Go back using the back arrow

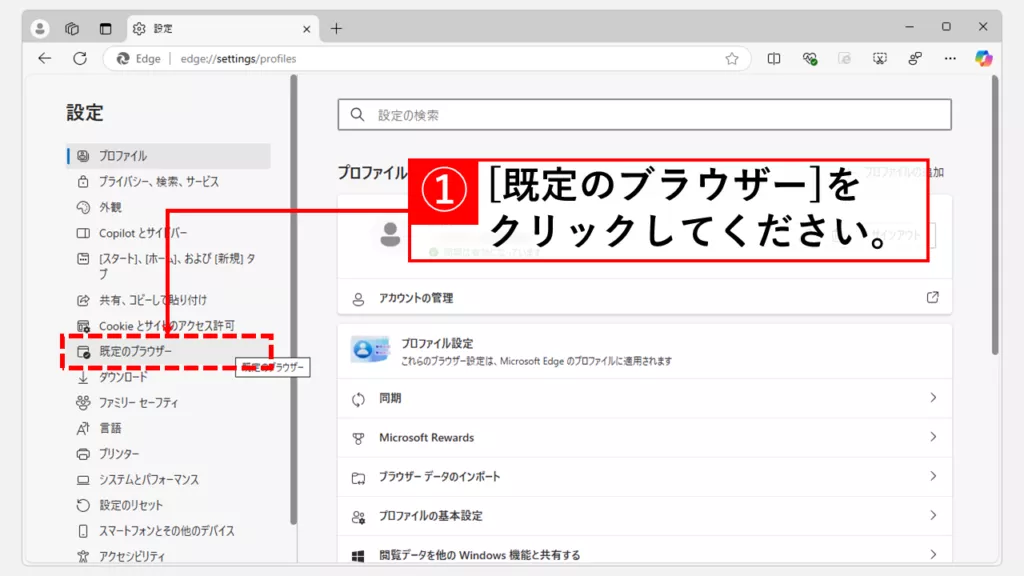45,58
